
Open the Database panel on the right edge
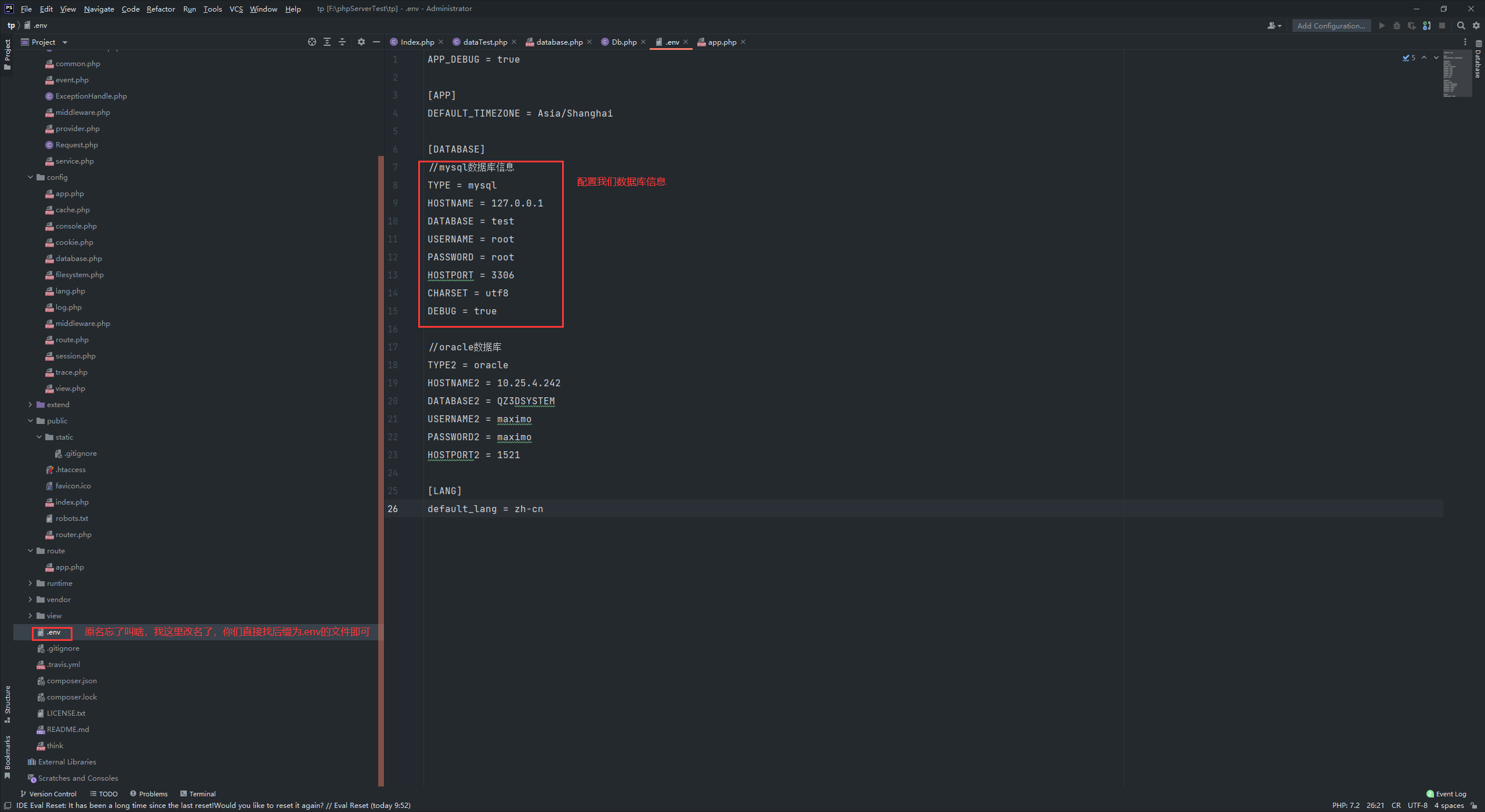(1478, 64)
